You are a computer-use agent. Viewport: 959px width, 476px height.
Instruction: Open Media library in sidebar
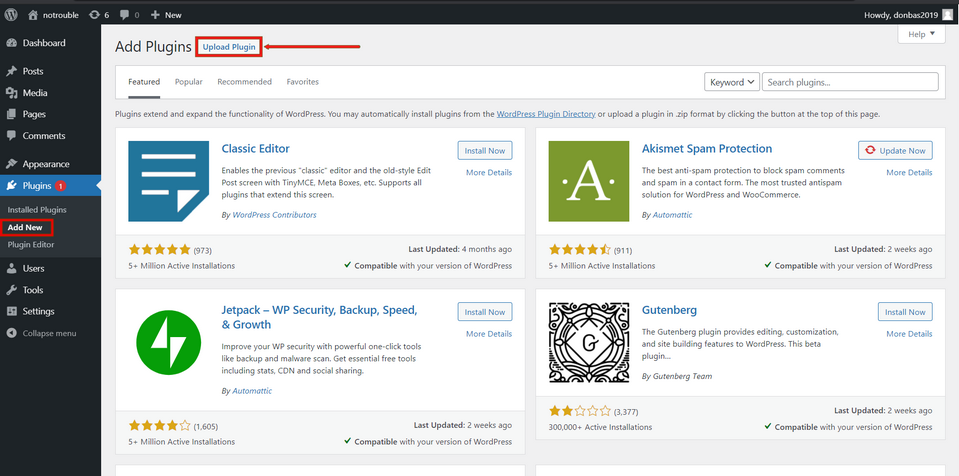35,93
